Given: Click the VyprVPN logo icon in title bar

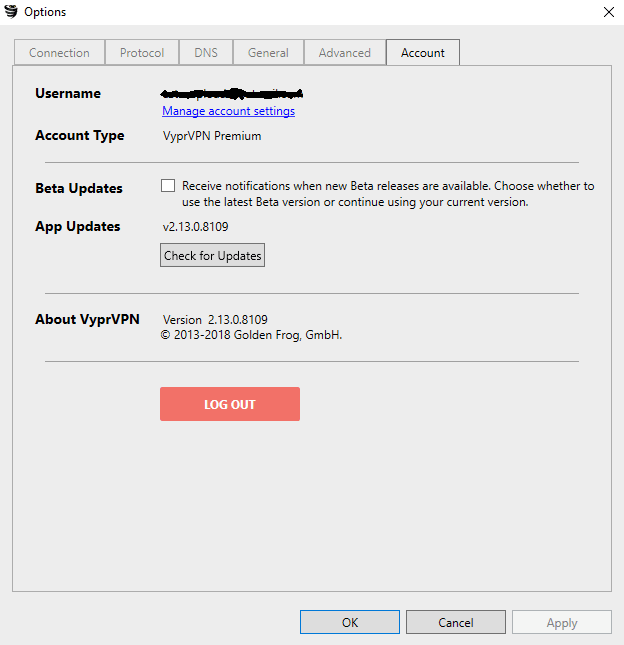Looking at the screenshot, I should pos(11,12).
